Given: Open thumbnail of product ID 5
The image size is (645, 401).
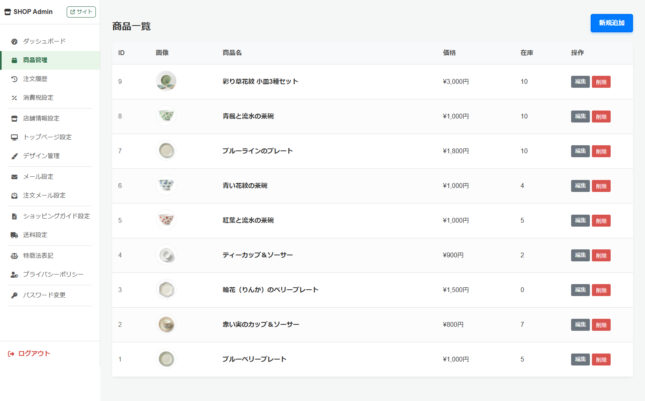Looking at the screenshot, I should pyautogui.click(x=166, y=220).
